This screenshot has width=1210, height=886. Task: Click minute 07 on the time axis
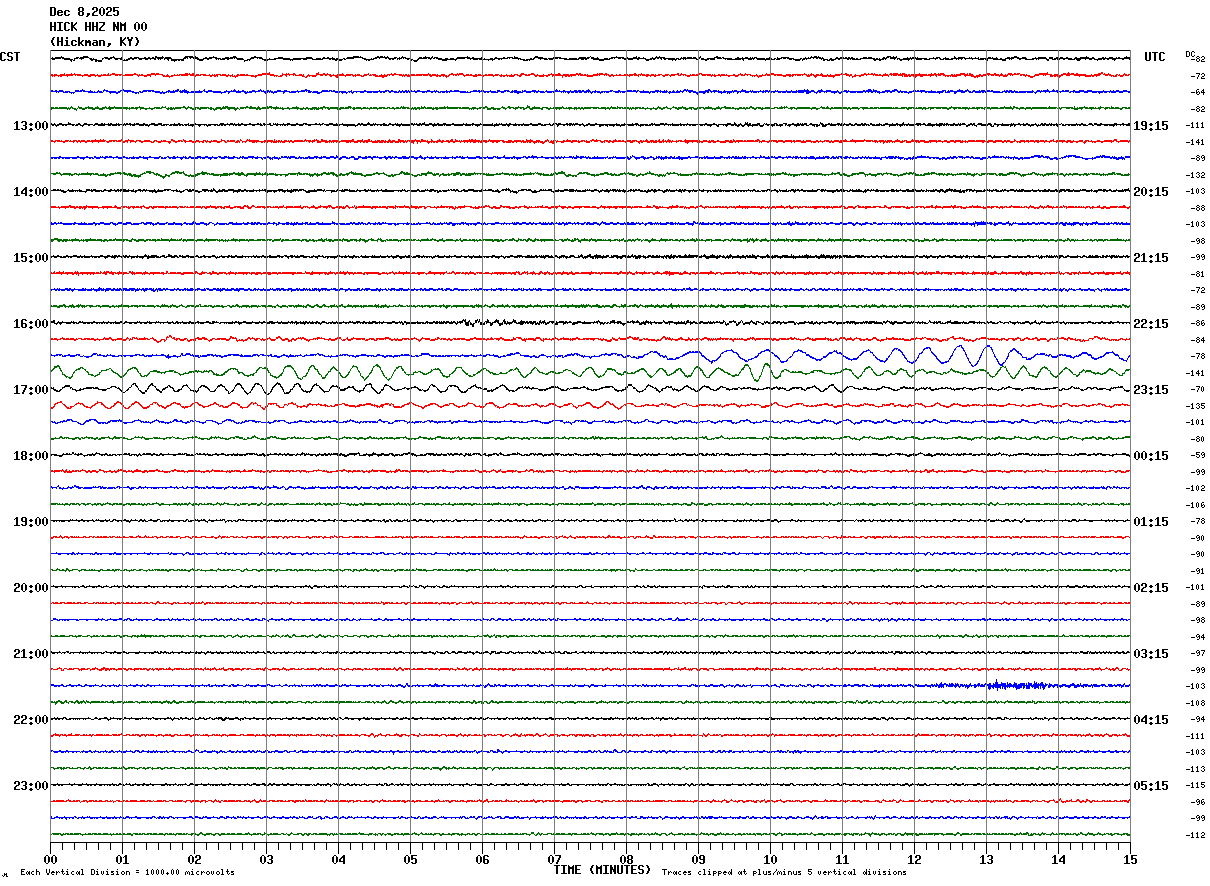click(x=554, y=859)
